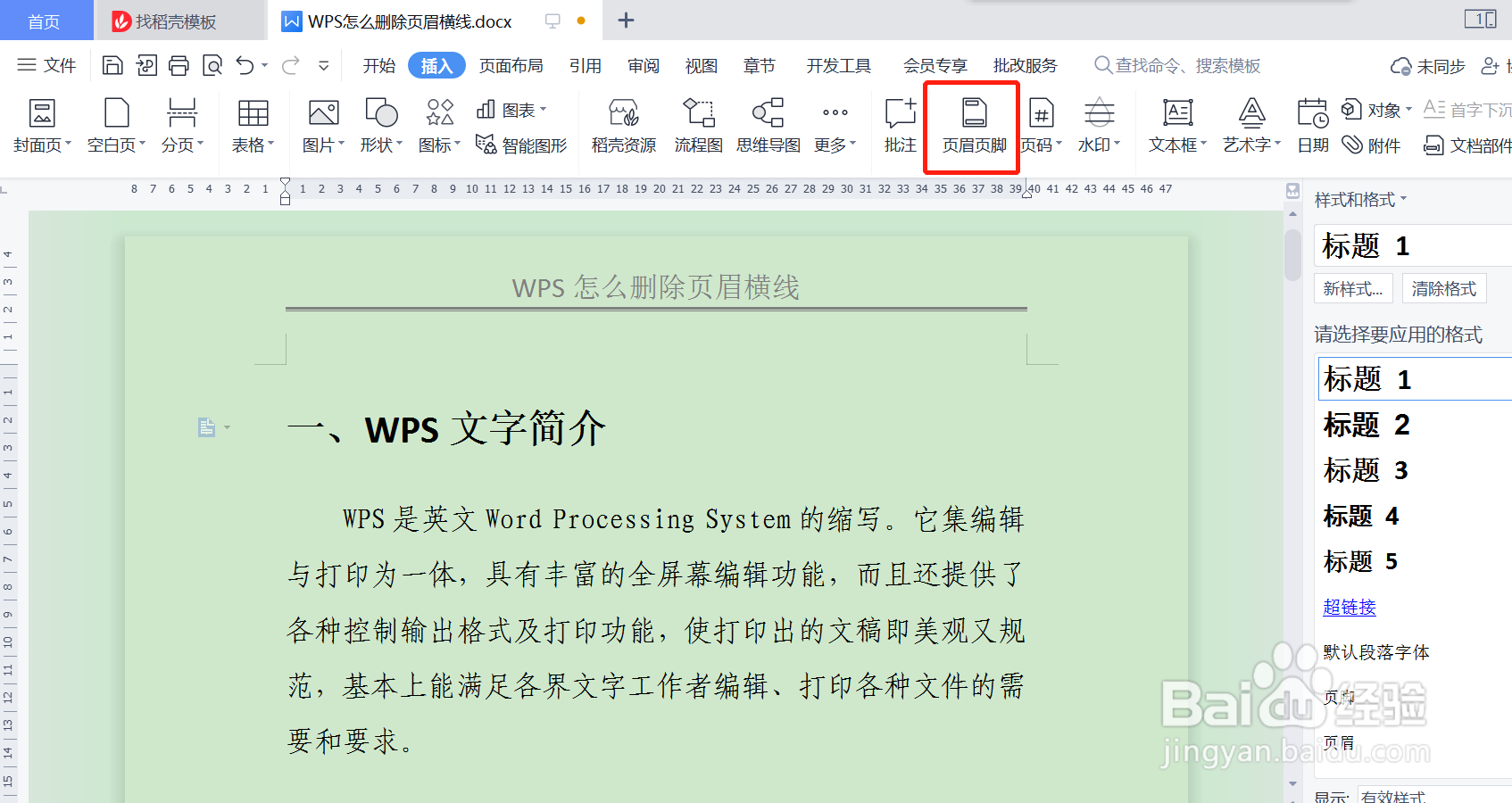Click the first-line indent marker on ruler
1512x803 pixels.
[285, 183]
